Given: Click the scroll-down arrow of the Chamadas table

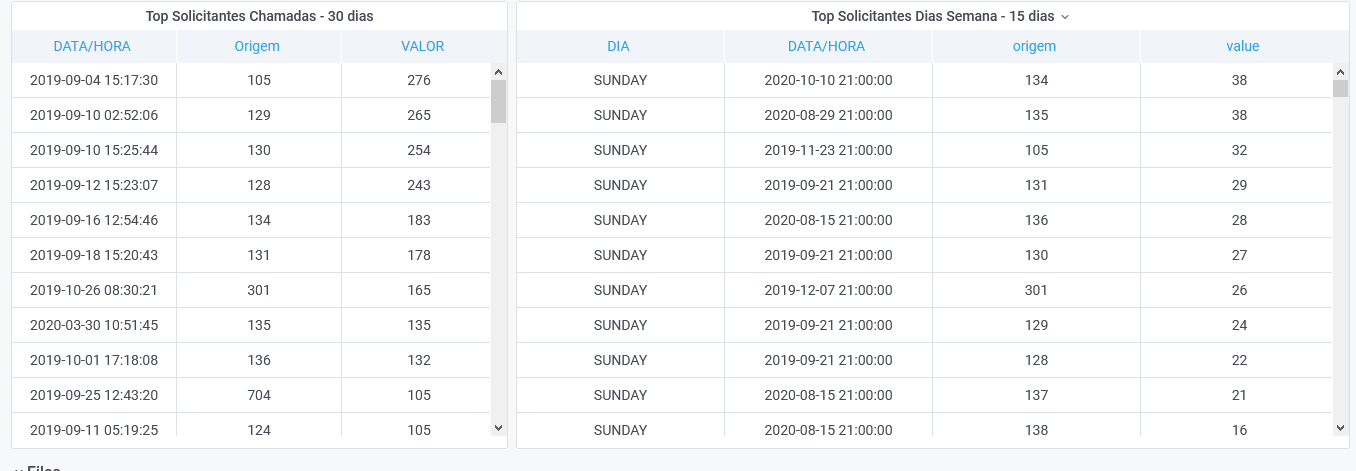Looking at the screenshot, I should coord(498,428).
